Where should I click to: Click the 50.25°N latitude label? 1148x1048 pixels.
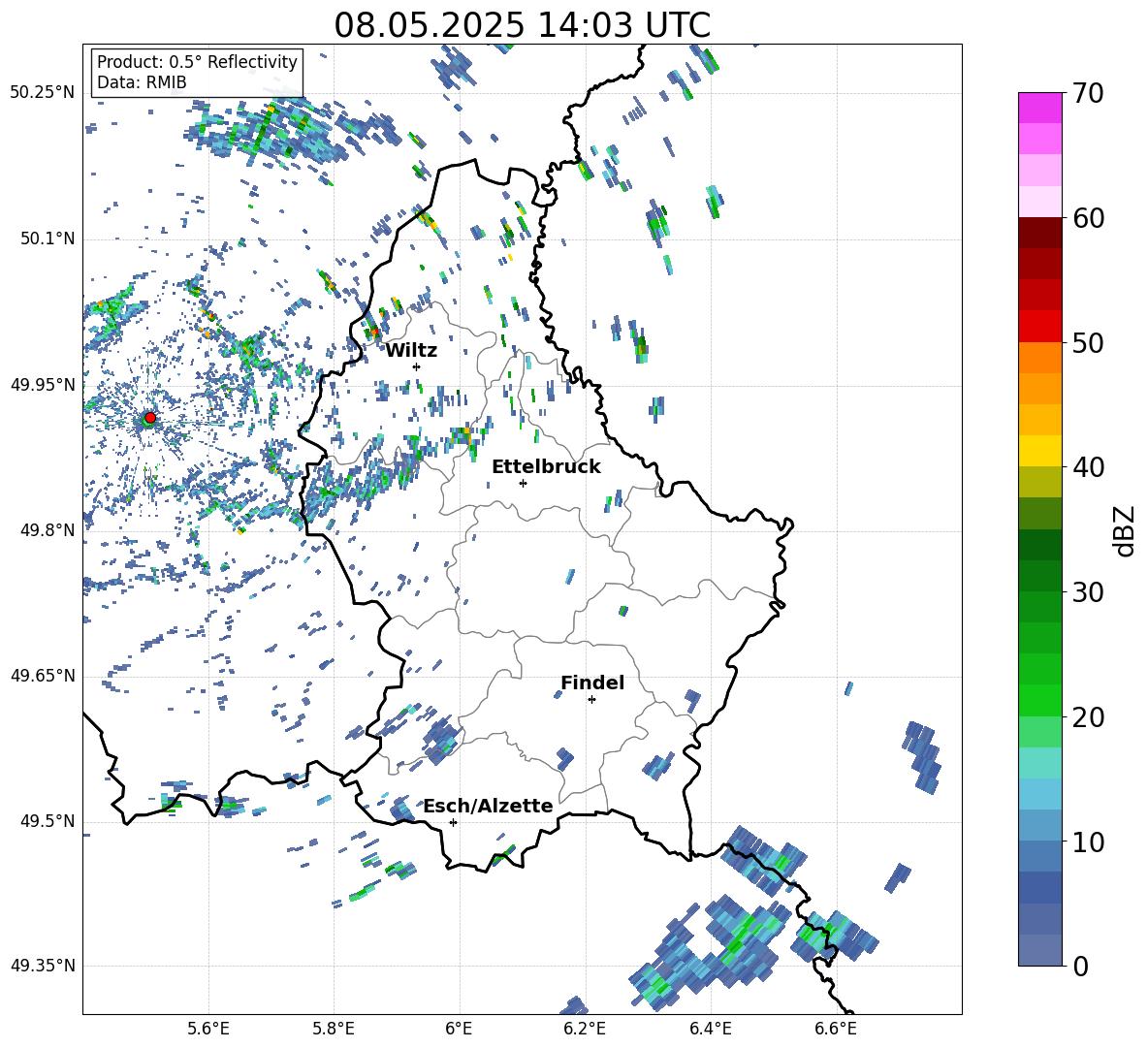43,93
